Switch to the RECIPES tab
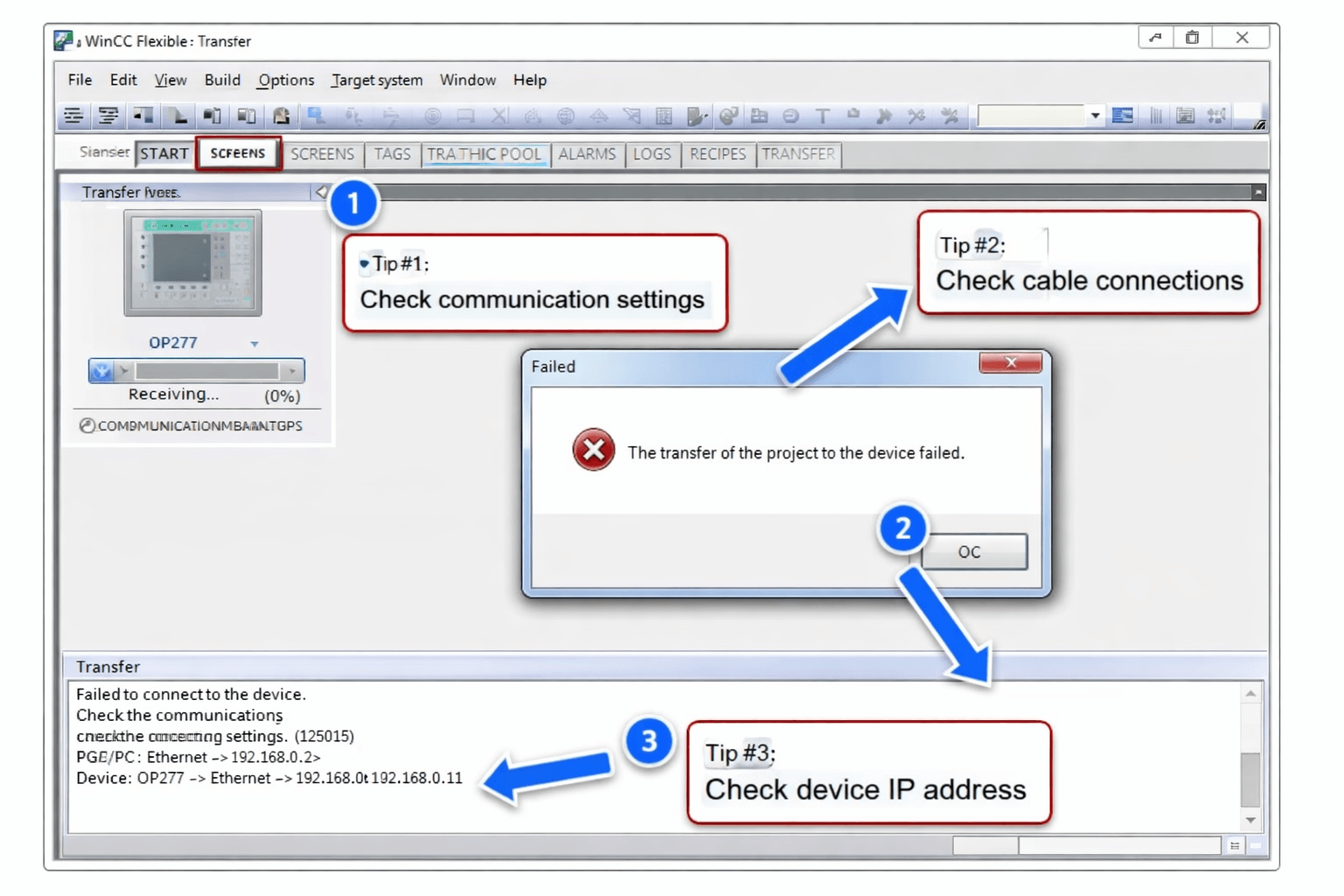Image resolution: width=1344 pixels, height=896 pixels. [x=717, y=154]
